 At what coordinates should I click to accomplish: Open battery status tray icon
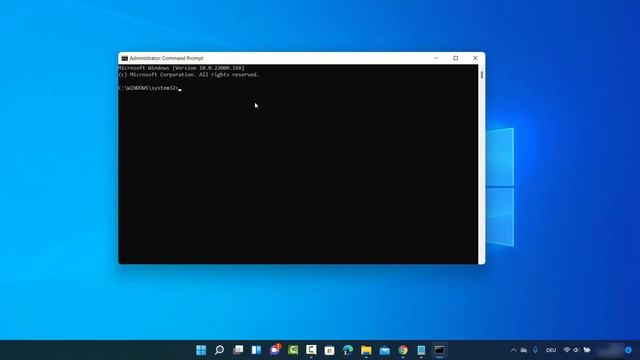(587, 350)
